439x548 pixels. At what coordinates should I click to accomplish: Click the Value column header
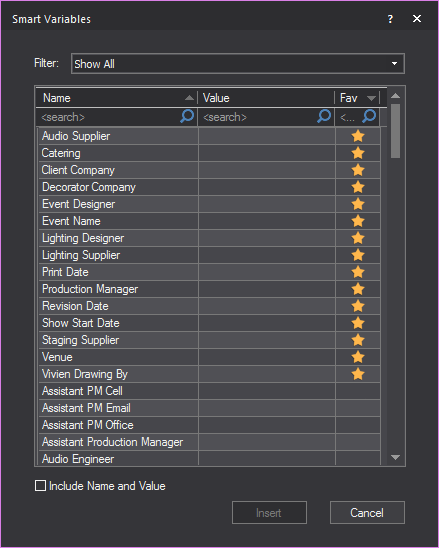click(x=266, y=98)
